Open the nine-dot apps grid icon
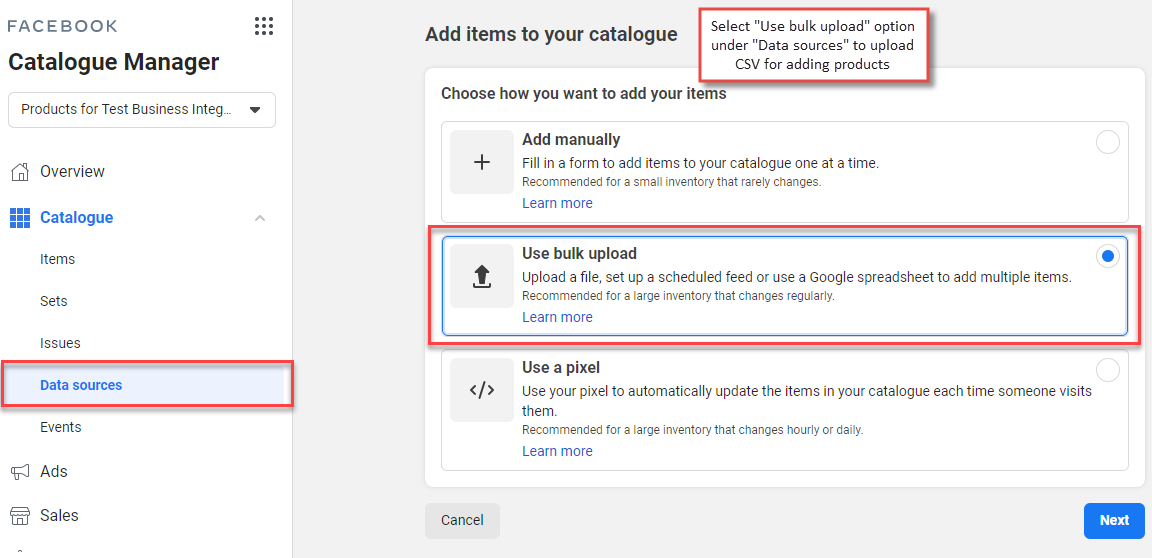The image size is (1152, 558). click(264, 26)
